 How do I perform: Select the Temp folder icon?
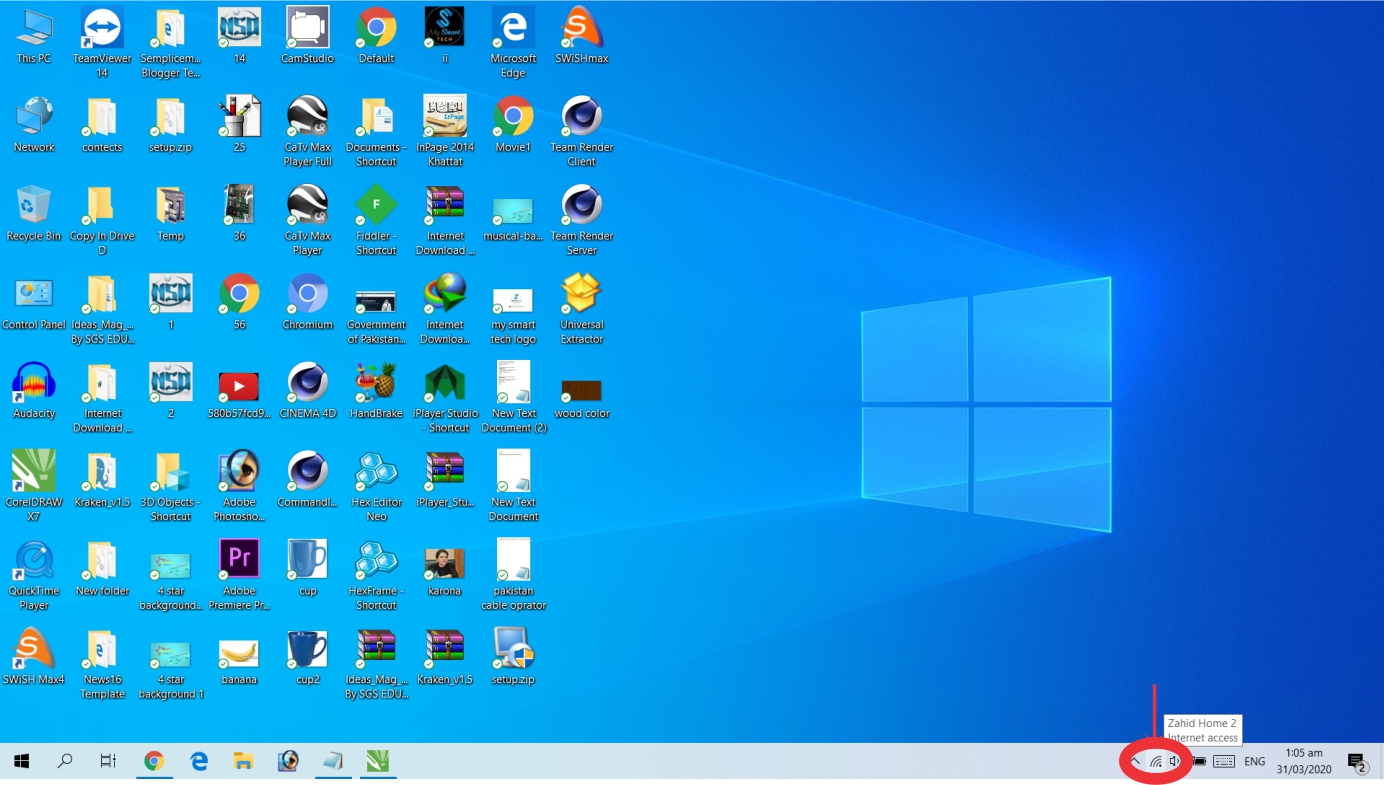point(171,214)
